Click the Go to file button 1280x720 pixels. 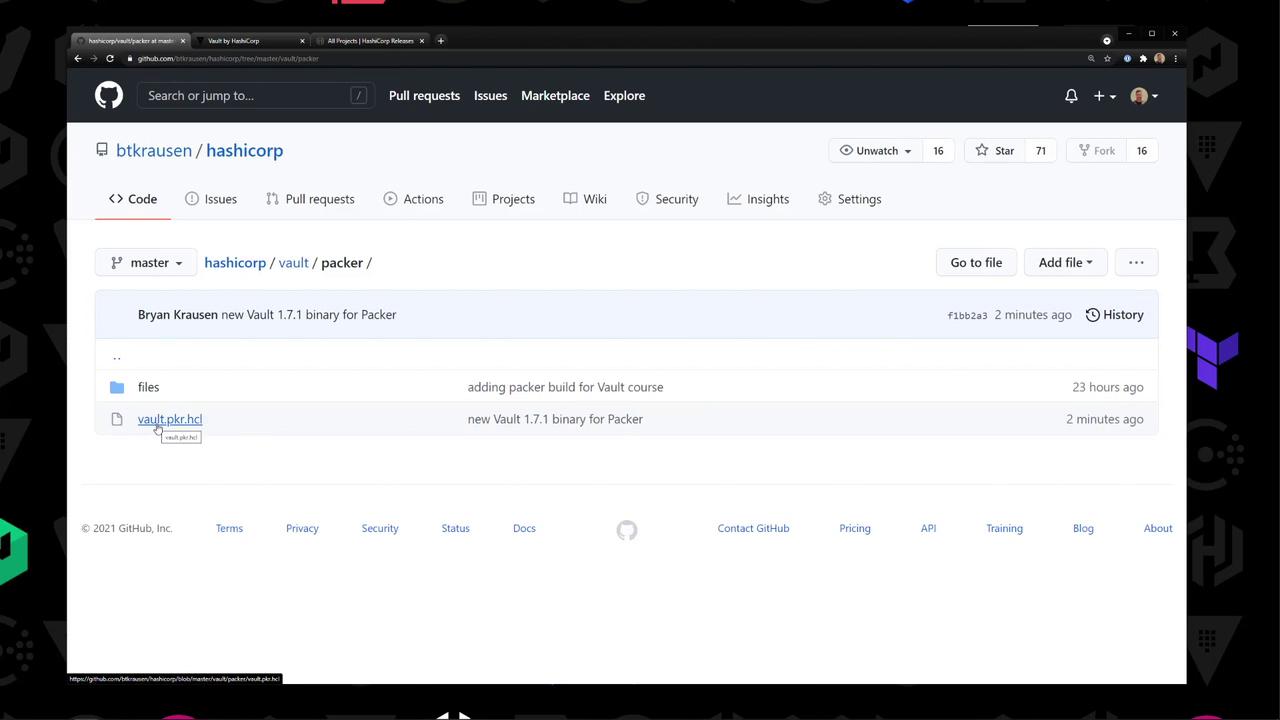point(976,263)
